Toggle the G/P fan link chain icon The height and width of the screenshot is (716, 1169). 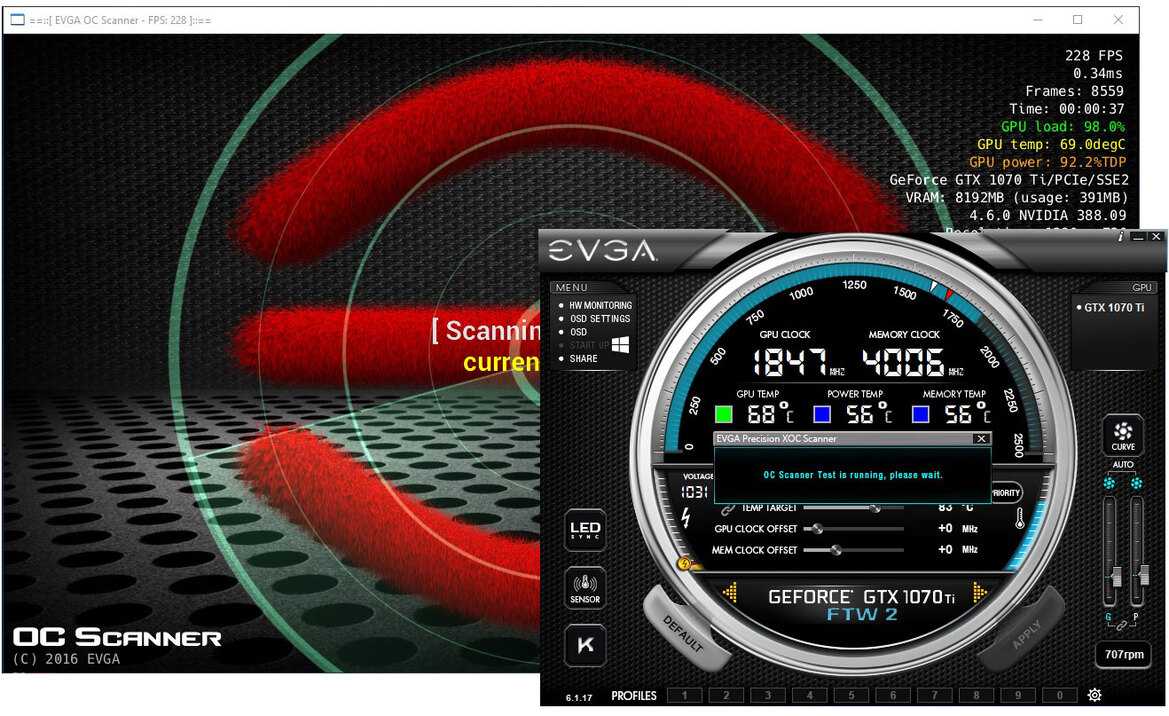(1121, 626)
